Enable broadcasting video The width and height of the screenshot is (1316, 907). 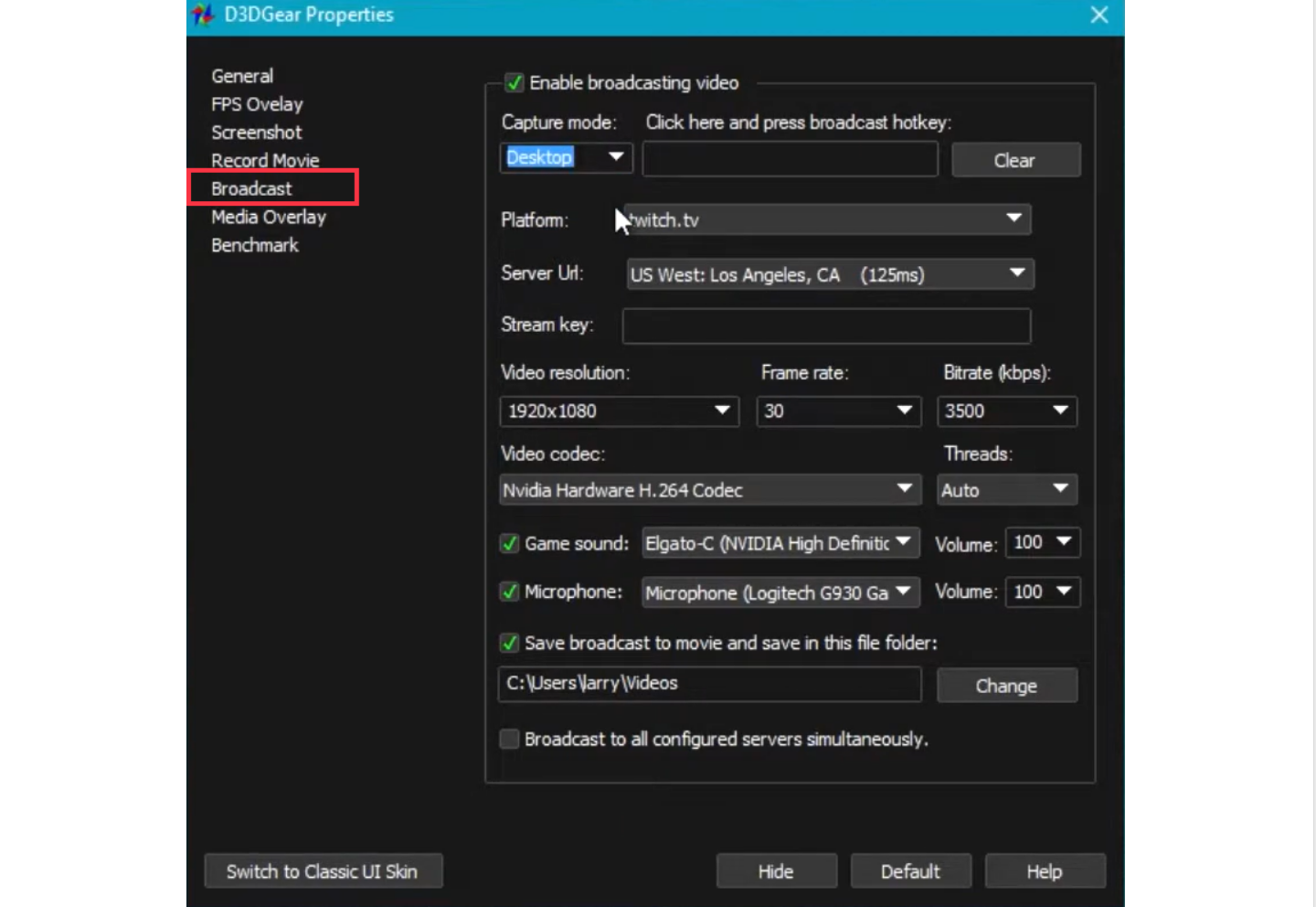pos(515,82)
